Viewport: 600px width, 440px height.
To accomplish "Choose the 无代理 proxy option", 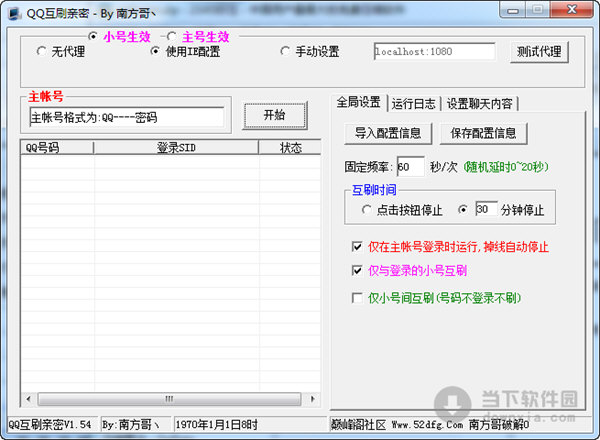I will (42, 52).
